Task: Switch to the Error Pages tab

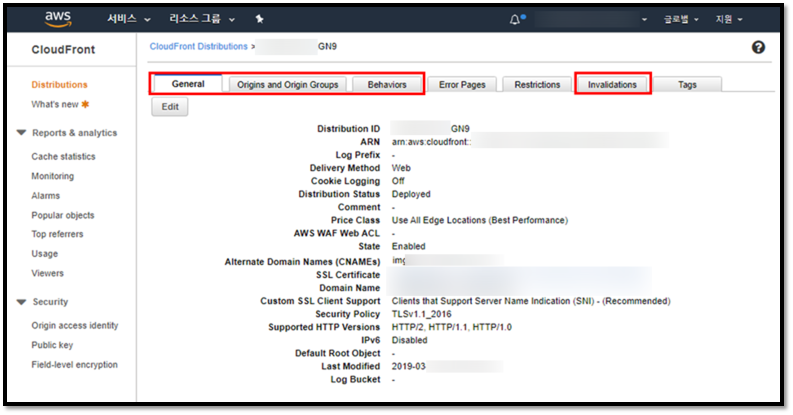Action: click(x=462, y=84)
